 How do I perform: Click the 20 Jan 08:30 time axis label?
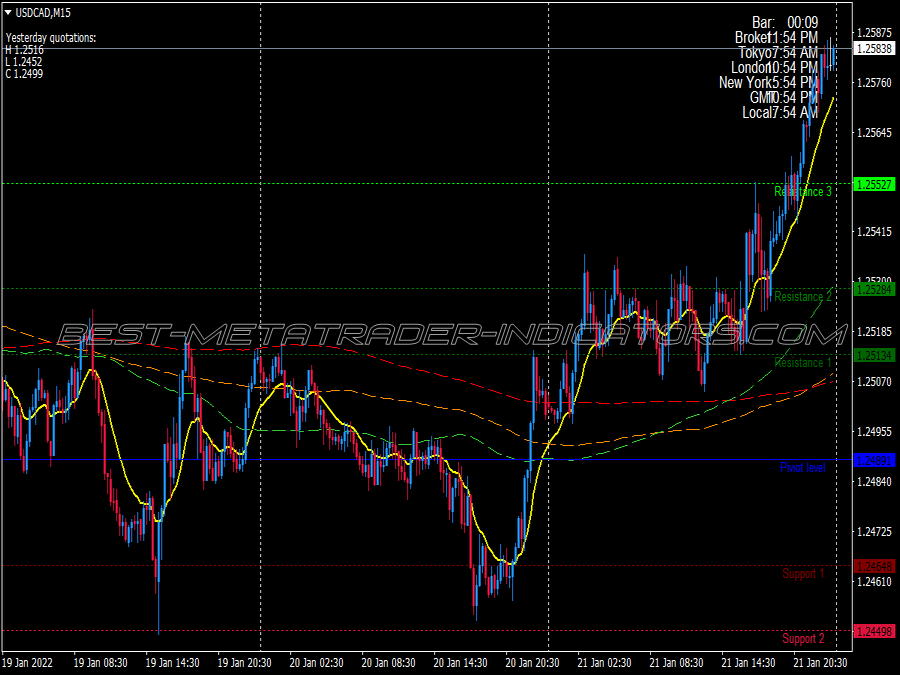pos(388,662)
